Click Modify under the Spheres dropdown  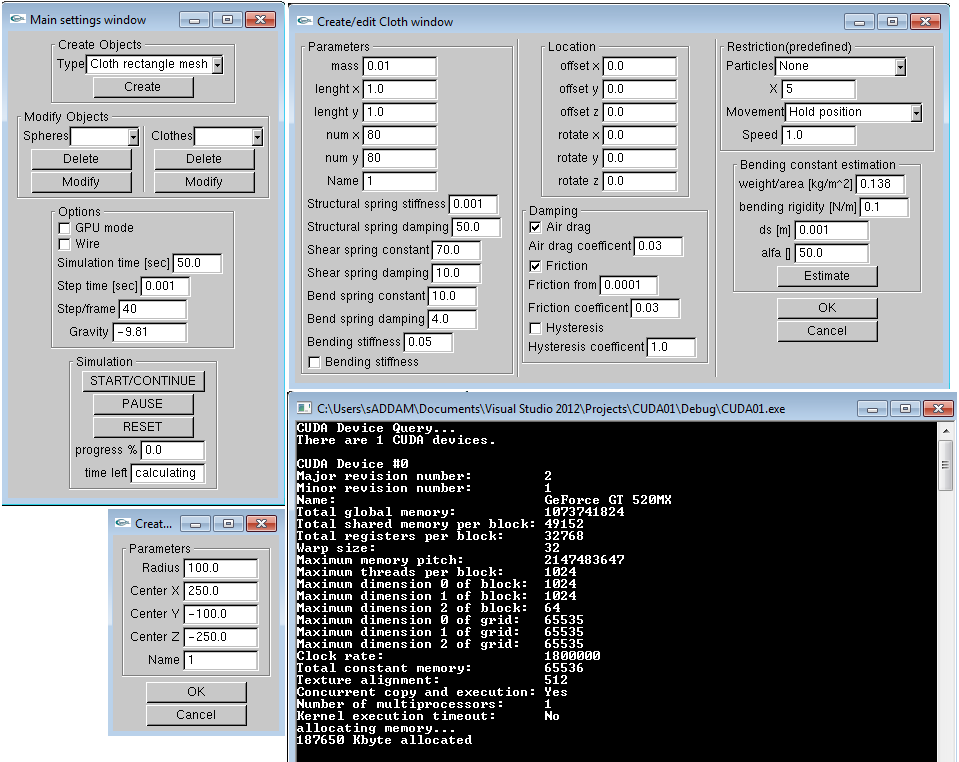(x=81, y=182)
